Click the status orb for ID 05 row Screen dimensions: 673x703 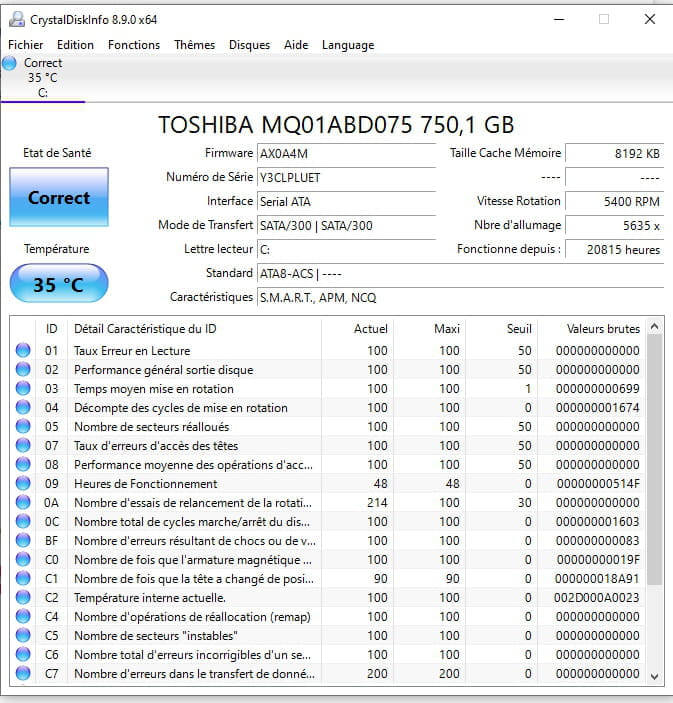(23, 426)
